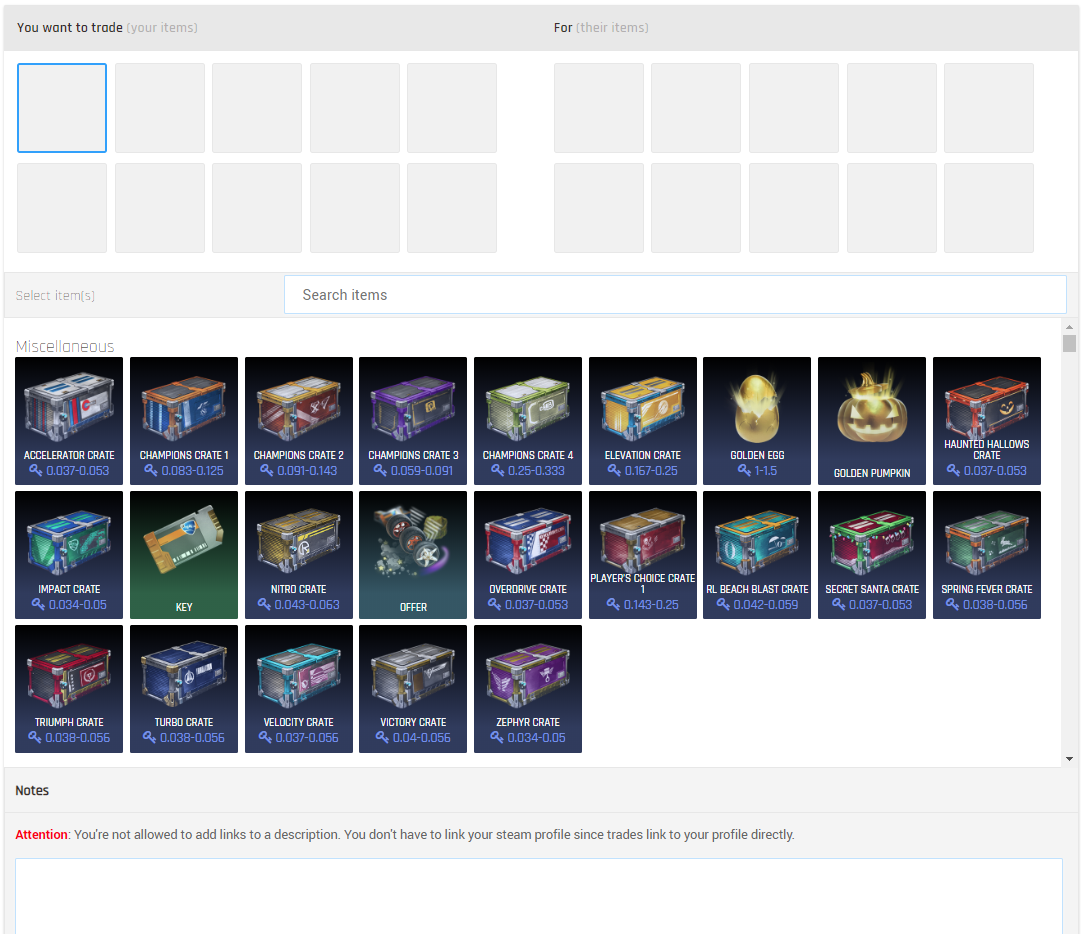Select the Player's Choice Crate 1

(x=643, y=554)
